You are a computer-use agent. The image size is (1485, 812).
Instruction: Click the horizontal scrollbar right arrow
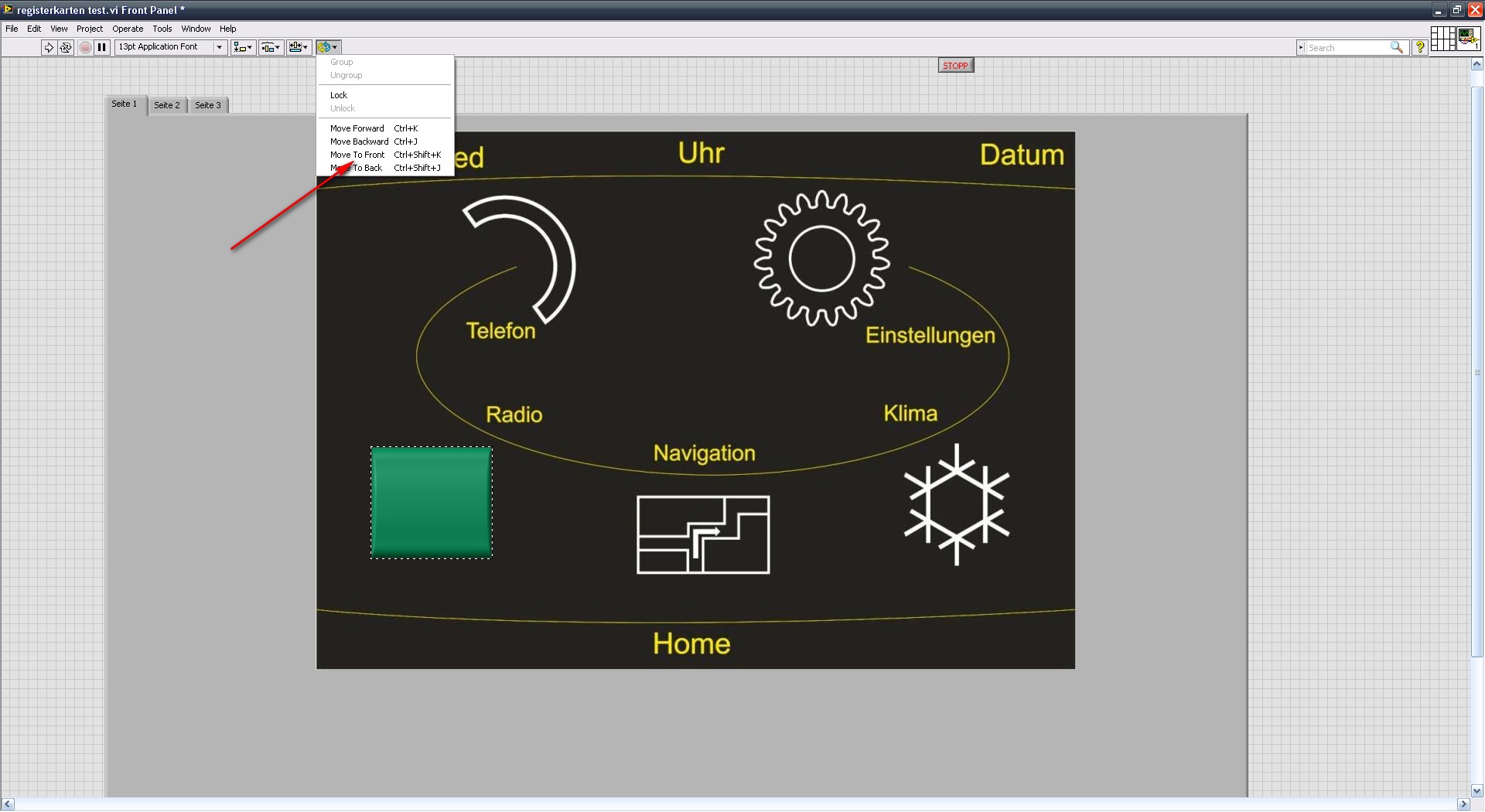[x=1463, y=804]
